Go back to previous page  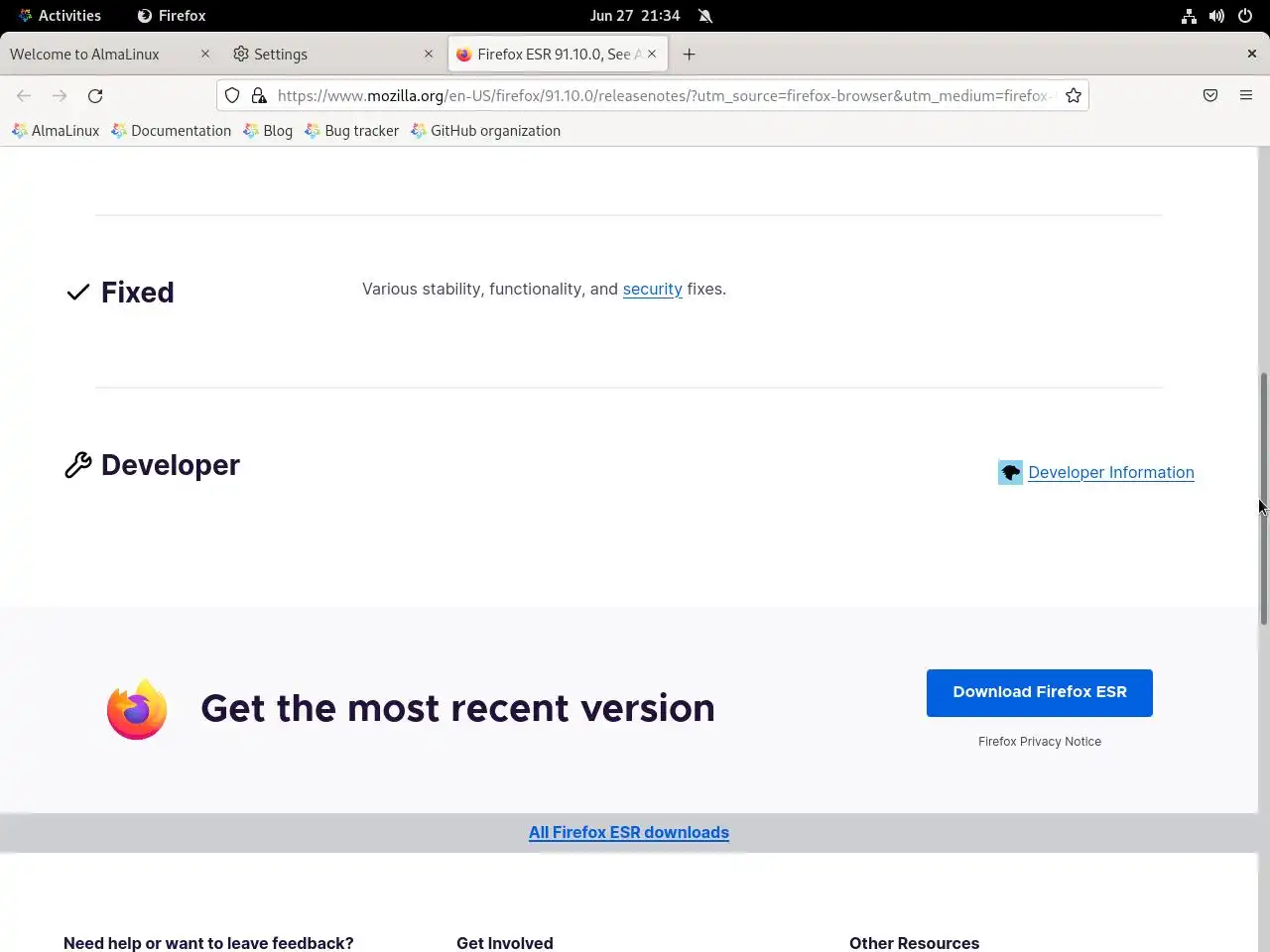24,95
